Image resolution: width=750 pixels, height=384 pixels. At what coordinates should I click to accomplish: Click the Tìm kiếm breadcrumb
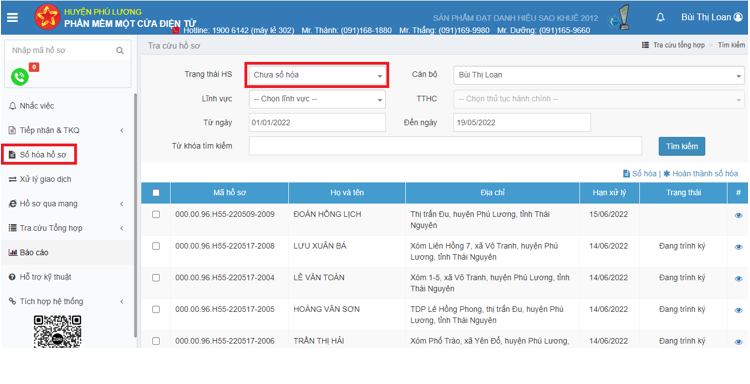[x=731, y=45]
